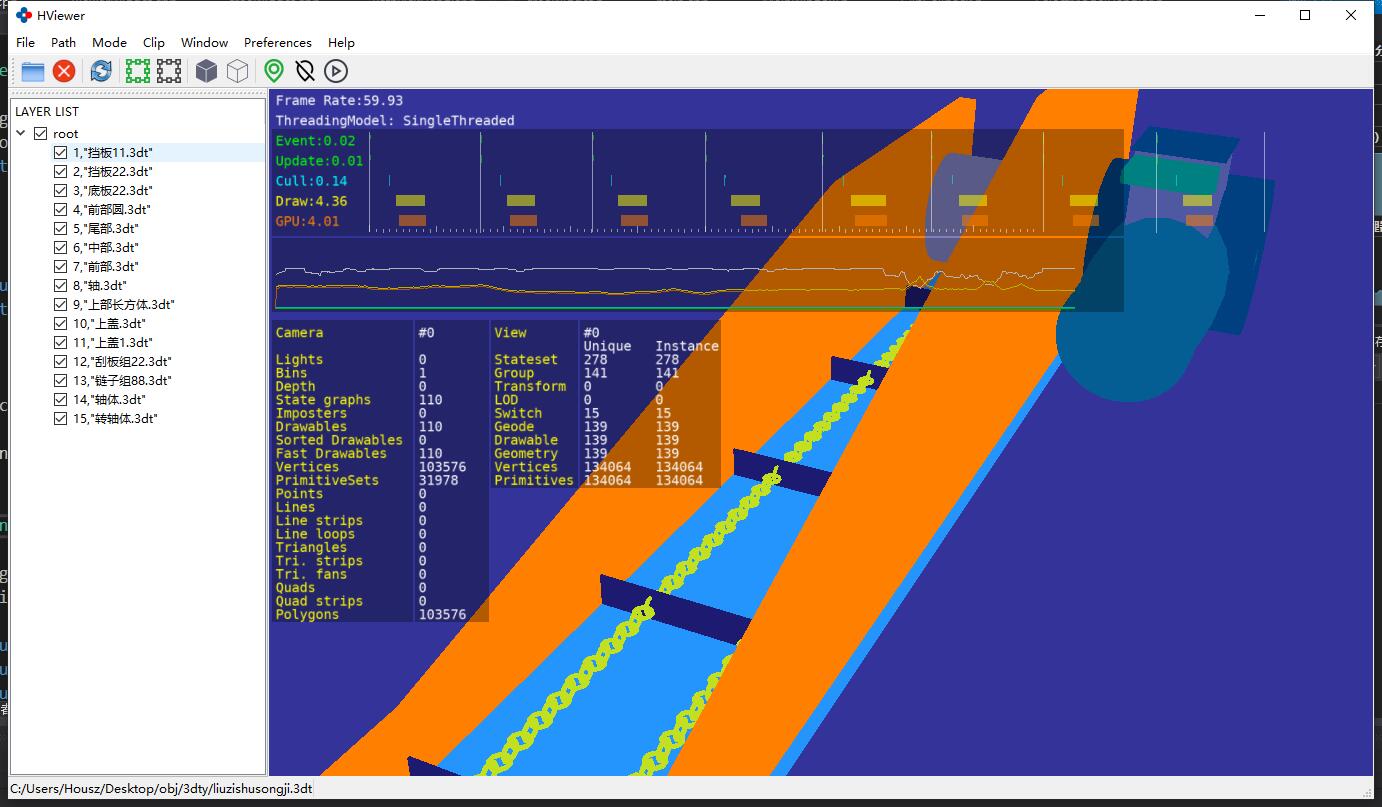The image size is (1382, 807).
Task: Switch to the wireframe white cube view
Action: (237, 71)
